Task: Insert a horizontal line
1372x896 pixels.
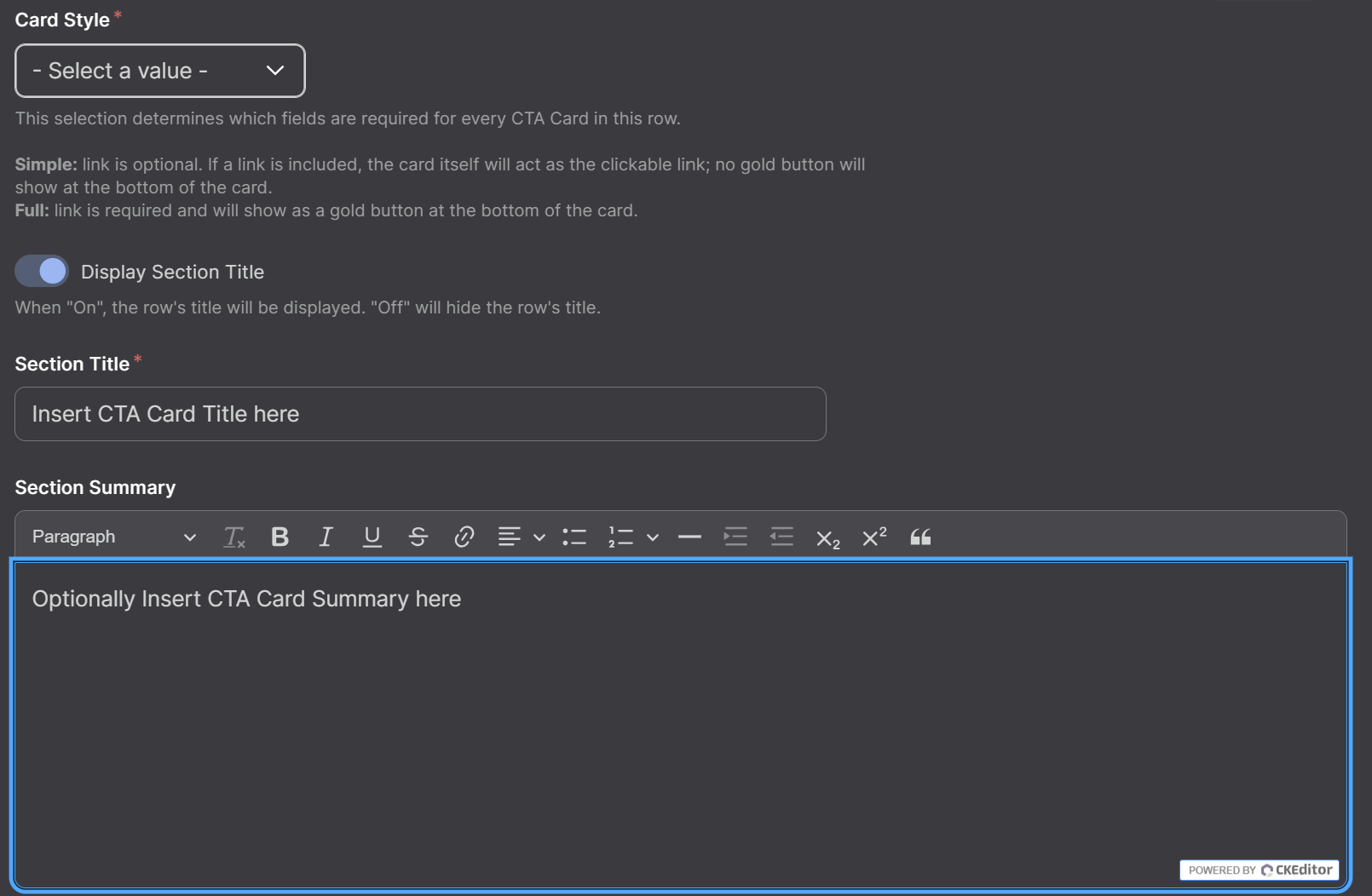Action: [x=689, y=537]
